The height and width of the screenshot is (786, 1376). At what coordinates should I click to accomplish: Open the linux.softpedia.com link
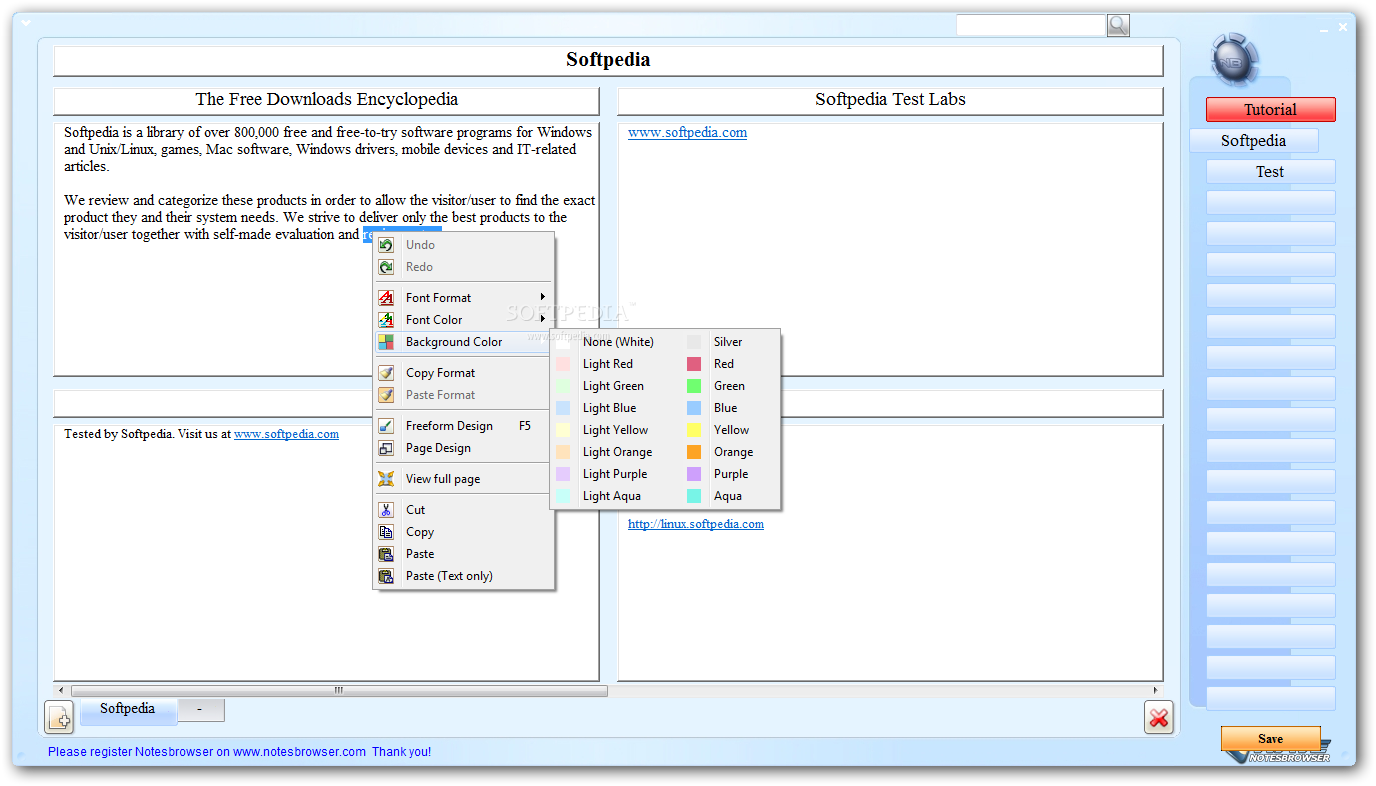(x=696, y=524)
